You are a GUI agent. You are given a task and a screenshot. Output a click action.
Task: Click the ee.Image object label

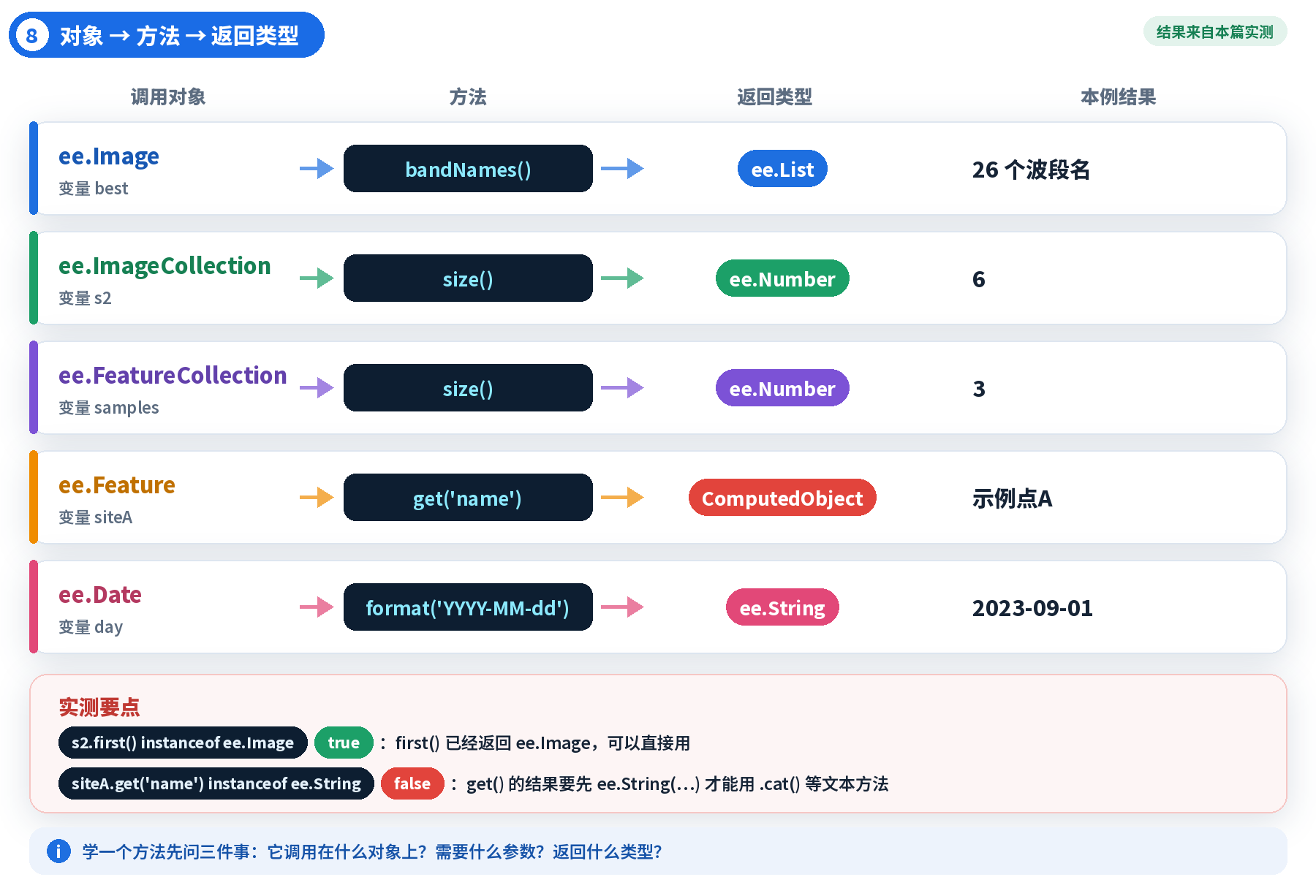click(x=109, y=156)
